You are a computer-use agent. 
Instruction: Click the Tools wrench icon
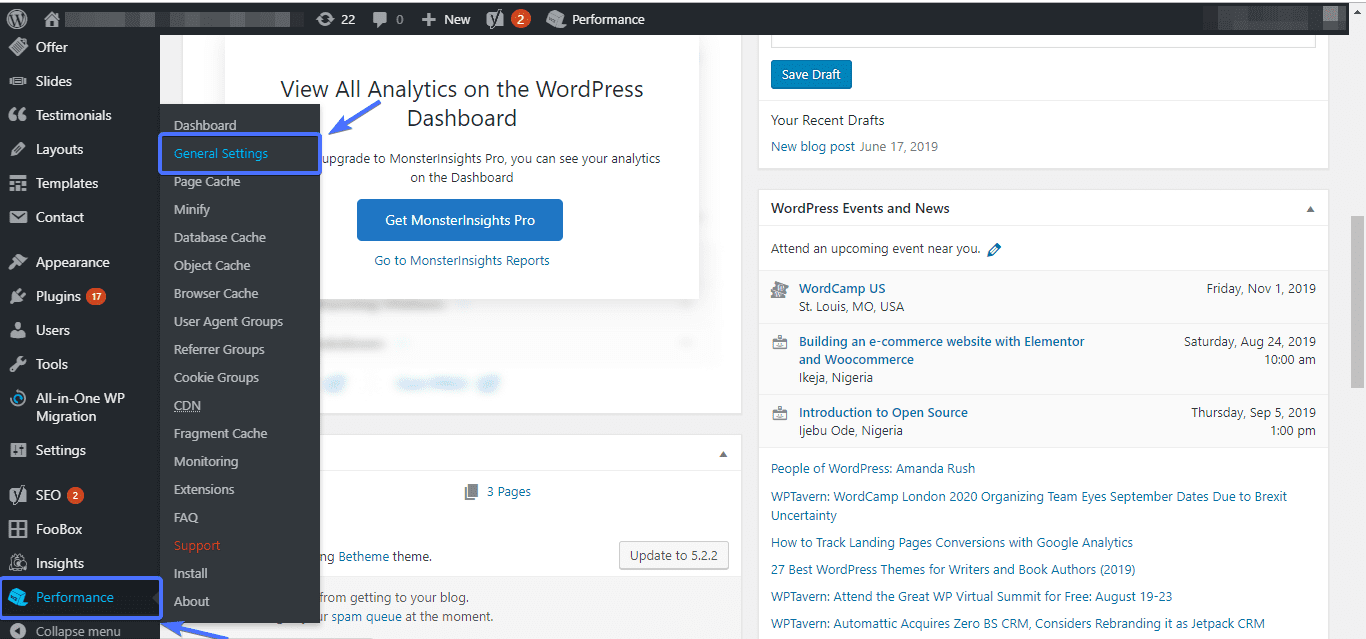pos(17,364)
